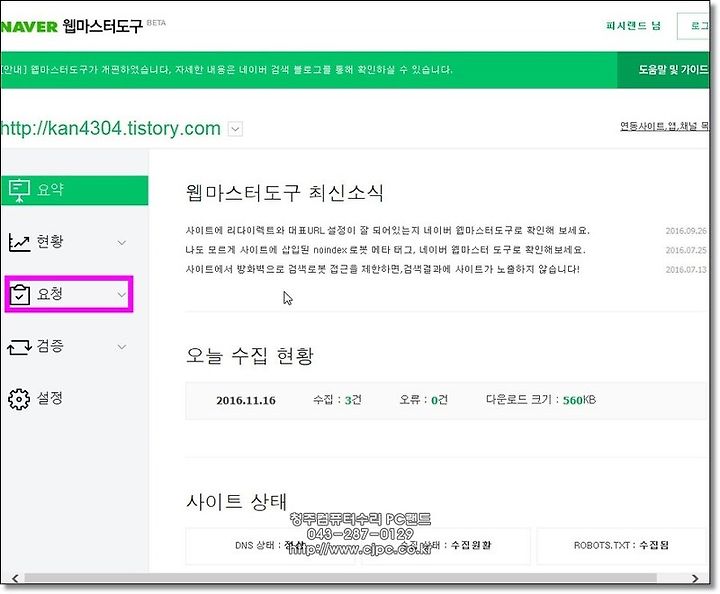Click the 다운로드 크기 : 560KB value

tap(541, 400)
